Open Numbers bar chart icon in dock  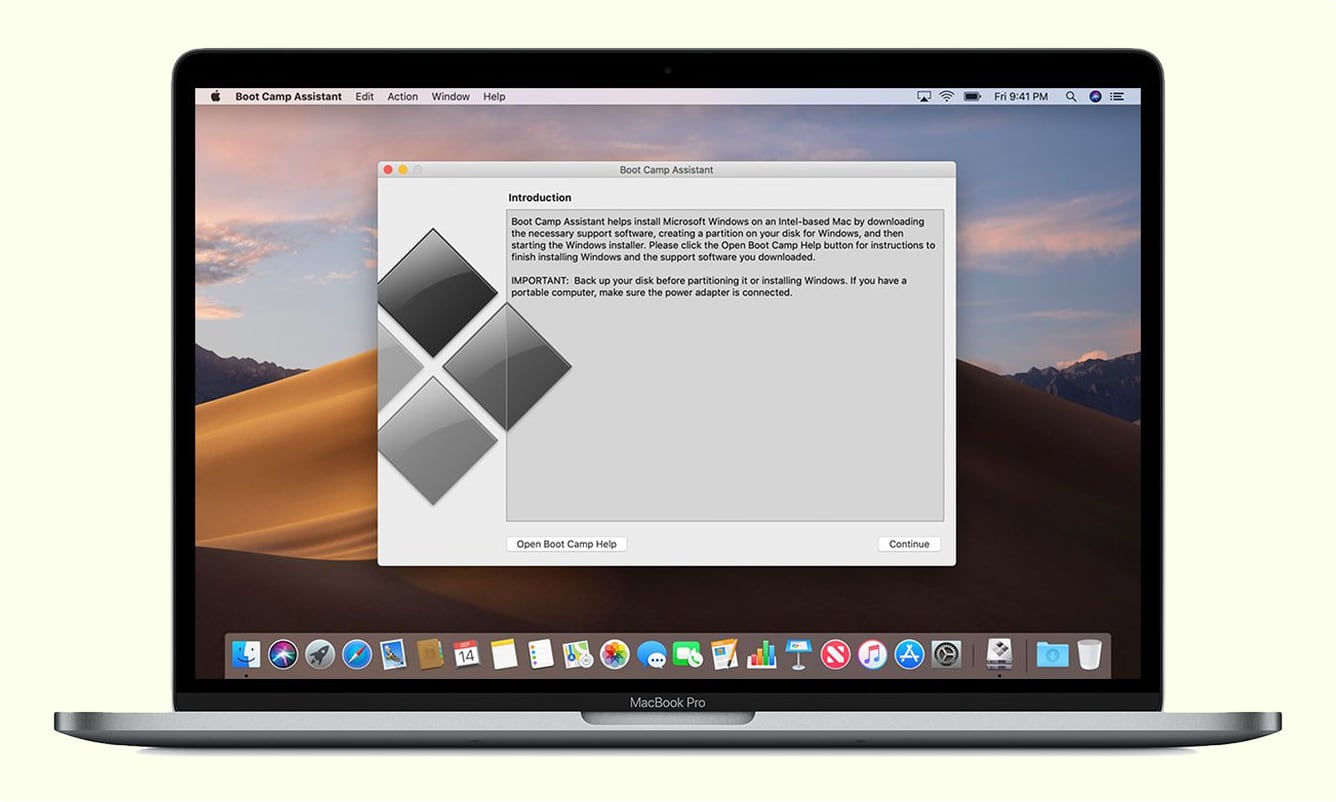761,655
